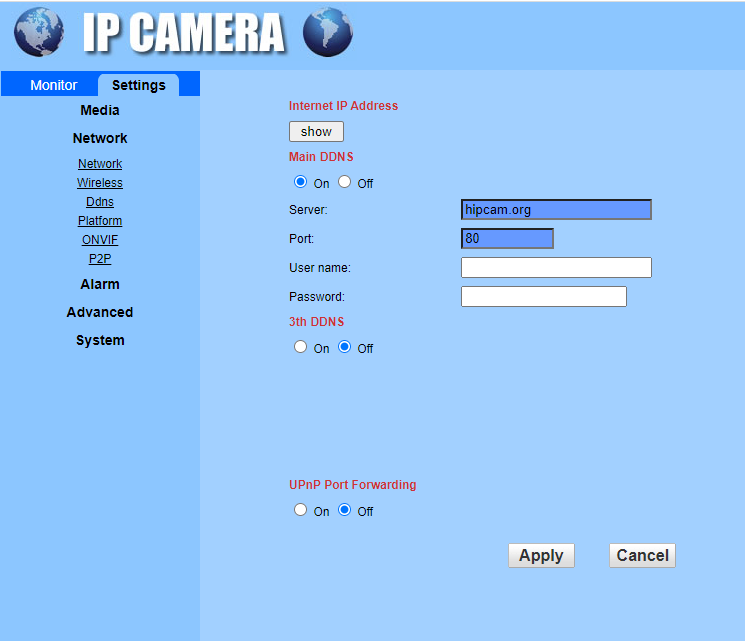
Task: Select UPnP Port Forwarding Off
Action: pyautogui.click(x=344, y=510)
